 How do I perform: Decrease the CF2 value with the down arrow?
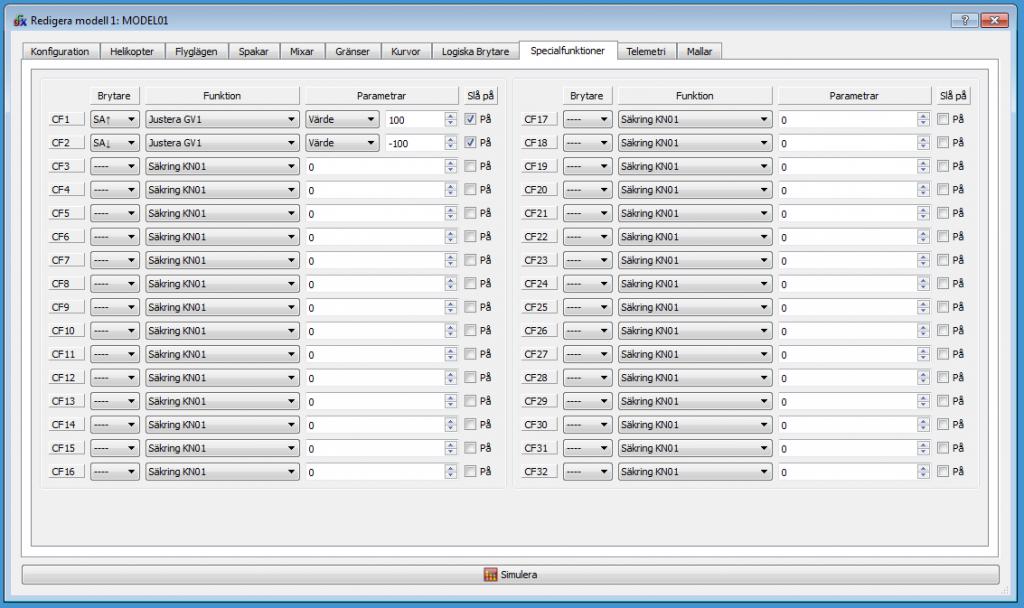pyautogui.click(x=451, y=146)
